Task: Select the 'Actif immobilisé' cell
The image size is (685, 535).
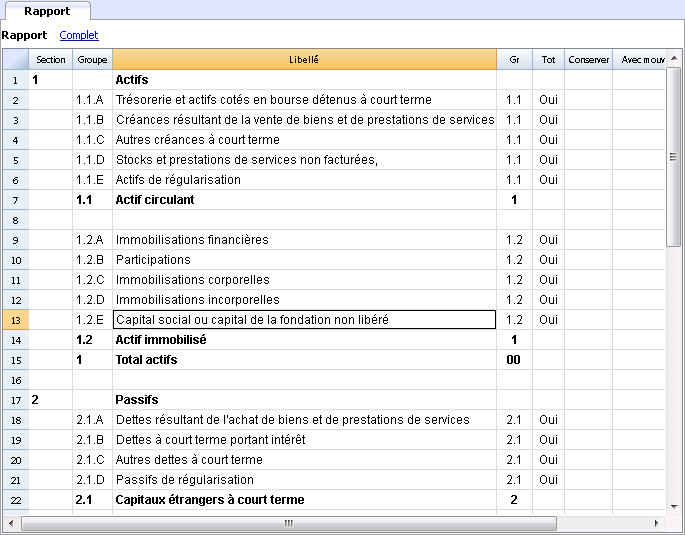Action: (x=304, y=340)
